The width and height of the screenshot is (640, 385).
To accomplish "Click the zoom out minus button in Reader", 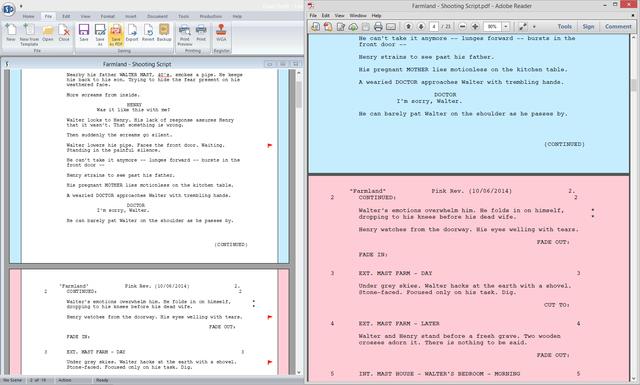I will (x=462, y=27).
